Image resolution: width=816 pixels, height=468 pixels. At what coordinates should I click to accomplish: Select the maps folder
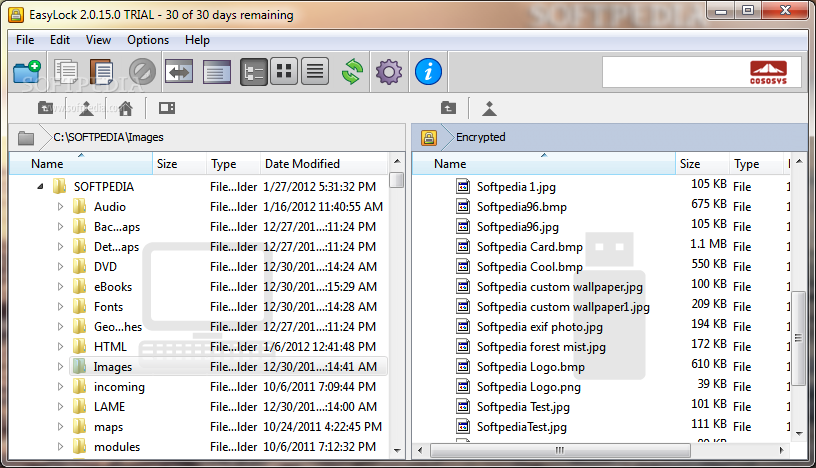pyautogui.click(x=108, y=427)
